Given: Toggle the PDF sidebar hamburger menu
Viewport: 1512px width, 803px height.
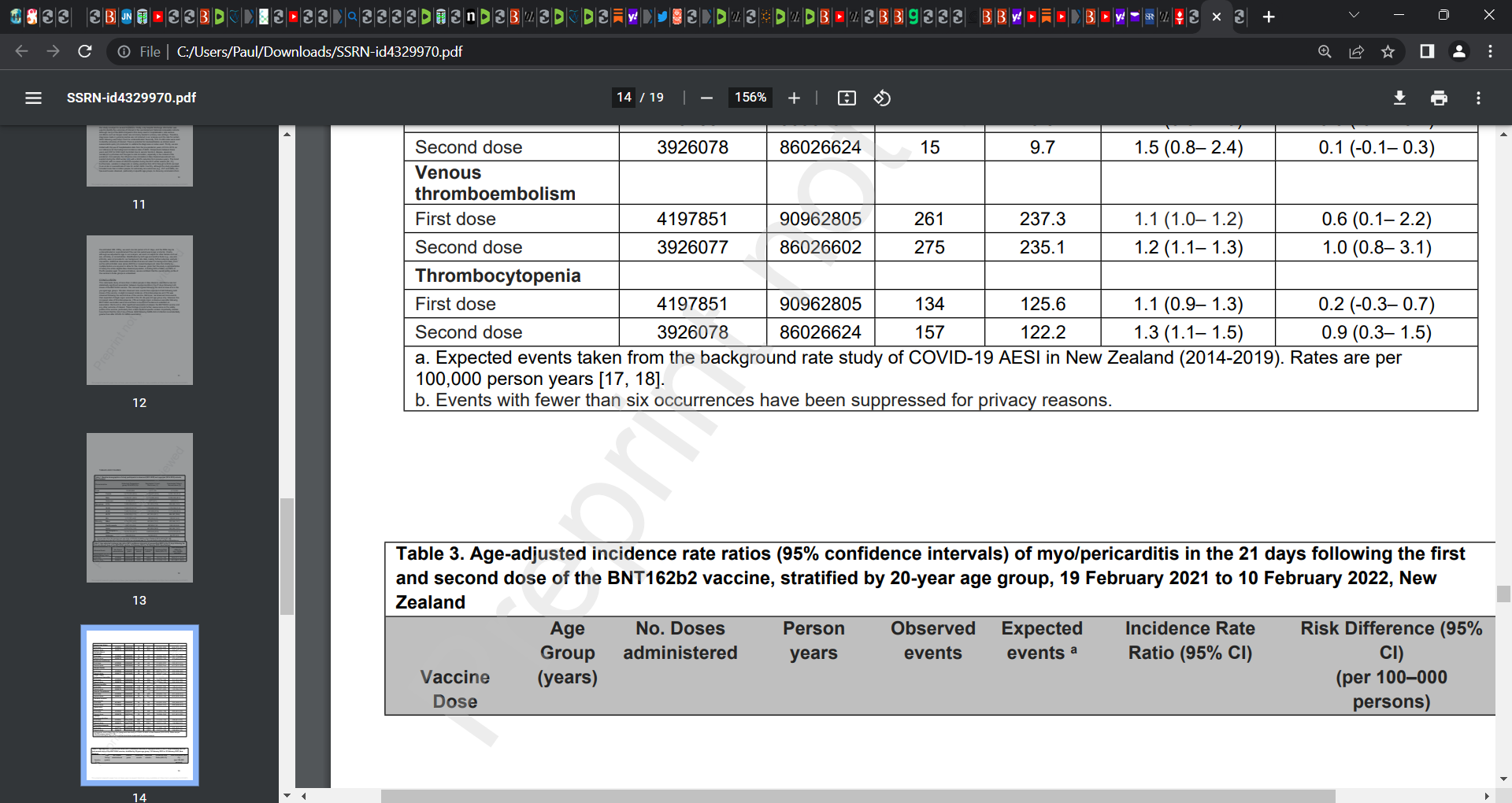Looking at the screenshot, I should click(33, 98).
